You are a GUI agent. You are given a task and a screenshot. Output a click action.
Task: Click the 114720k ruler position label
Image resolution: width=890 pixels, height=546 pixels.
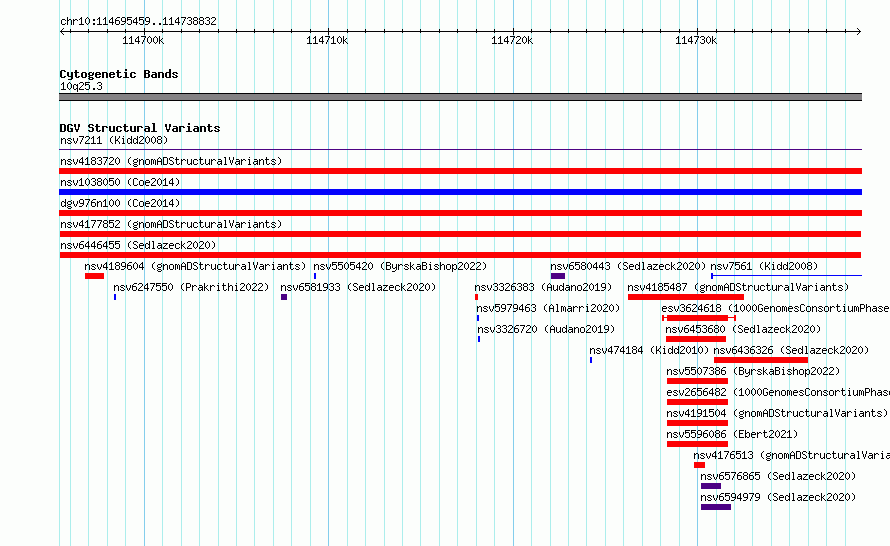tap(512, 40)
